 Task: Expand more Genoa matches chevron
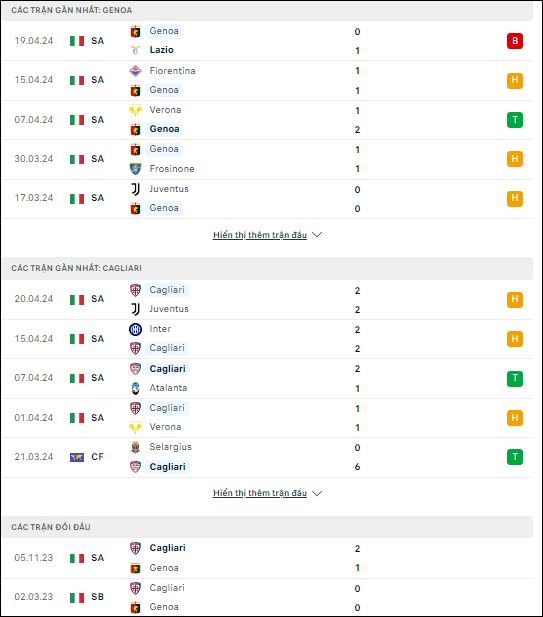point(317,235)
